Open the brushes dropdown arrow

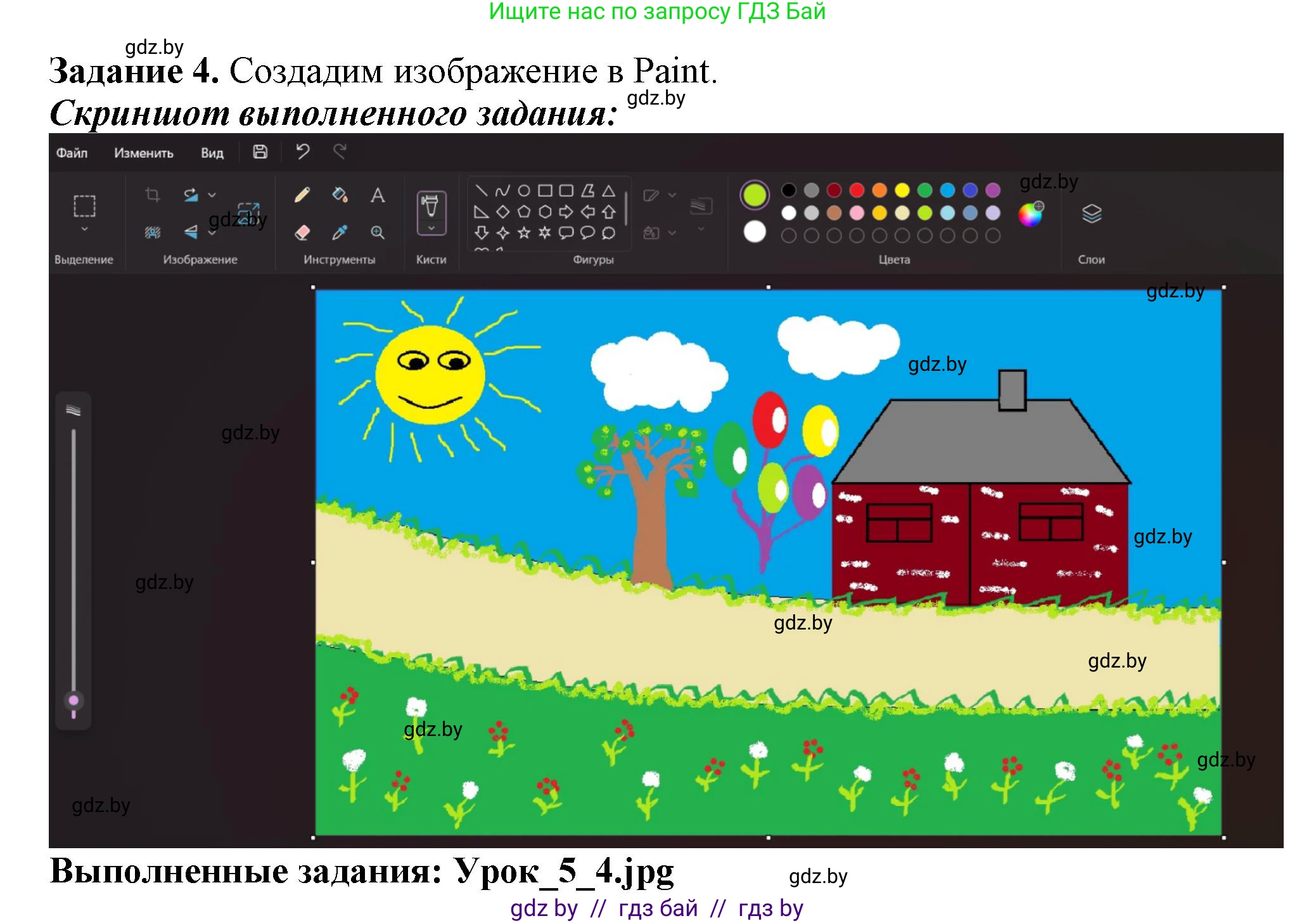click(431, 228)
